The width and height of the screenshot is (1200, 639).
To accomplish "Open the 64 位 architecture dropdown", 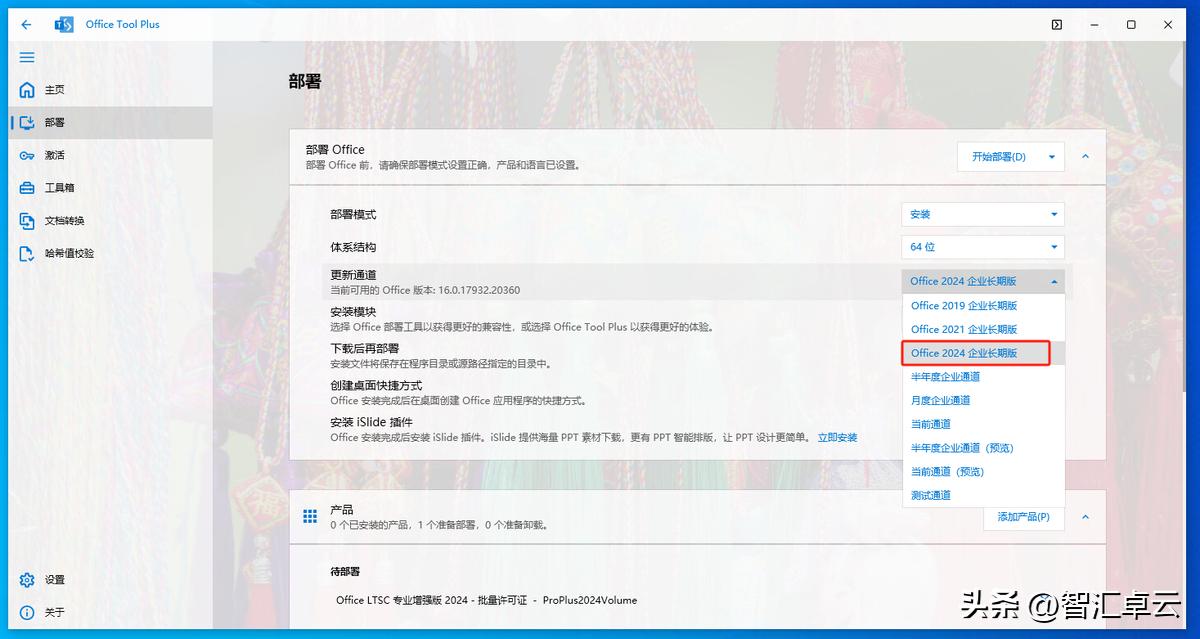I will (x=982, y=246).
